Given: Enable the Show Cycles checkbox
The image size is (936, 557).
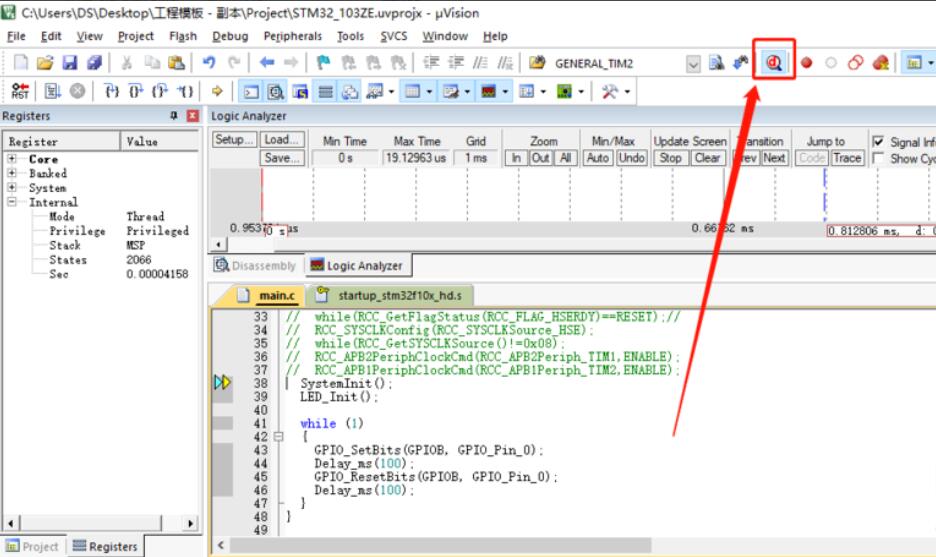Looking at the screenshot, I should pyautogui.click(x=878, y=158).
